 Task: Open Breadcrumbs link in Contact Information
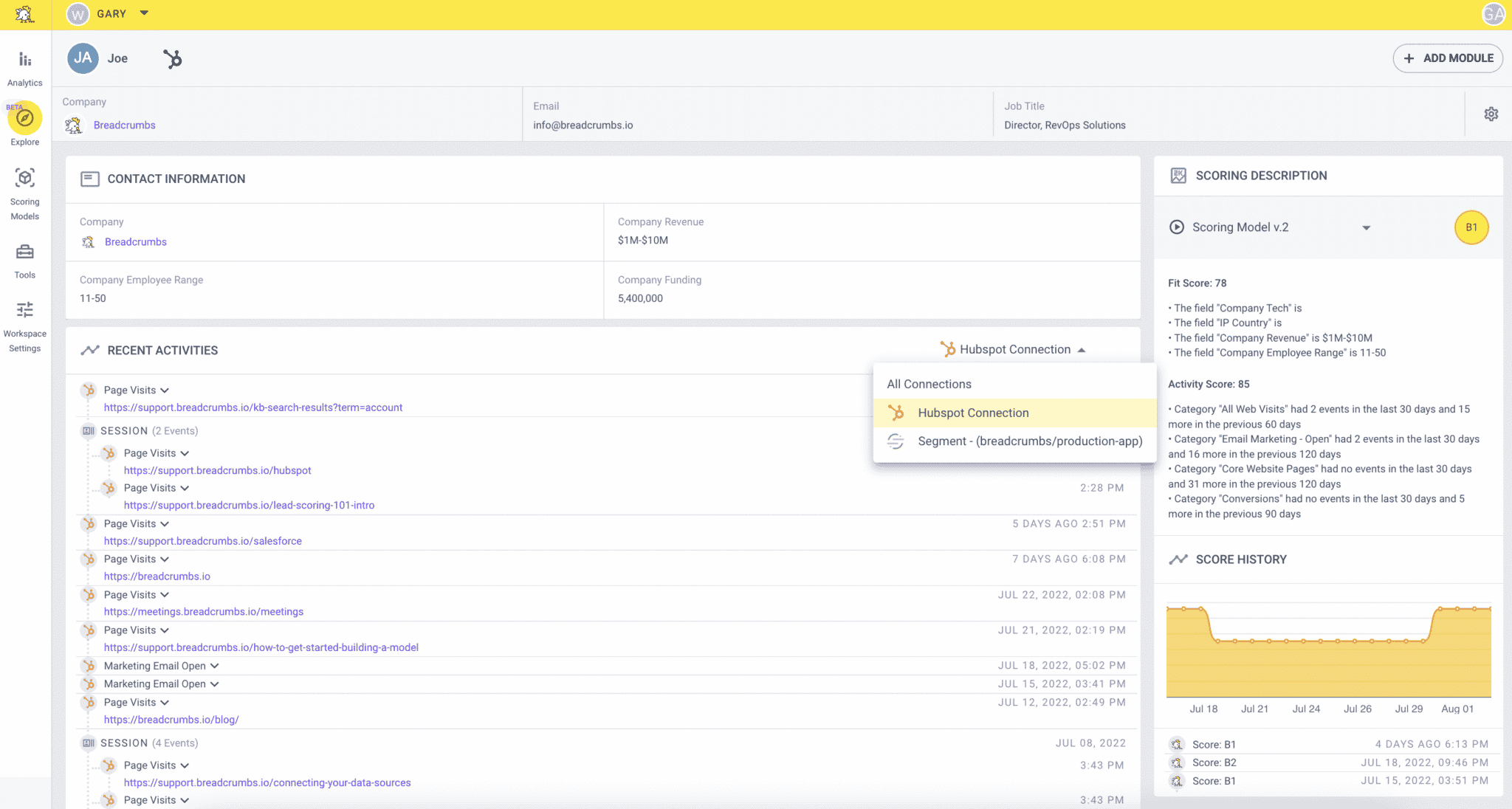click(x=136, y=242)
